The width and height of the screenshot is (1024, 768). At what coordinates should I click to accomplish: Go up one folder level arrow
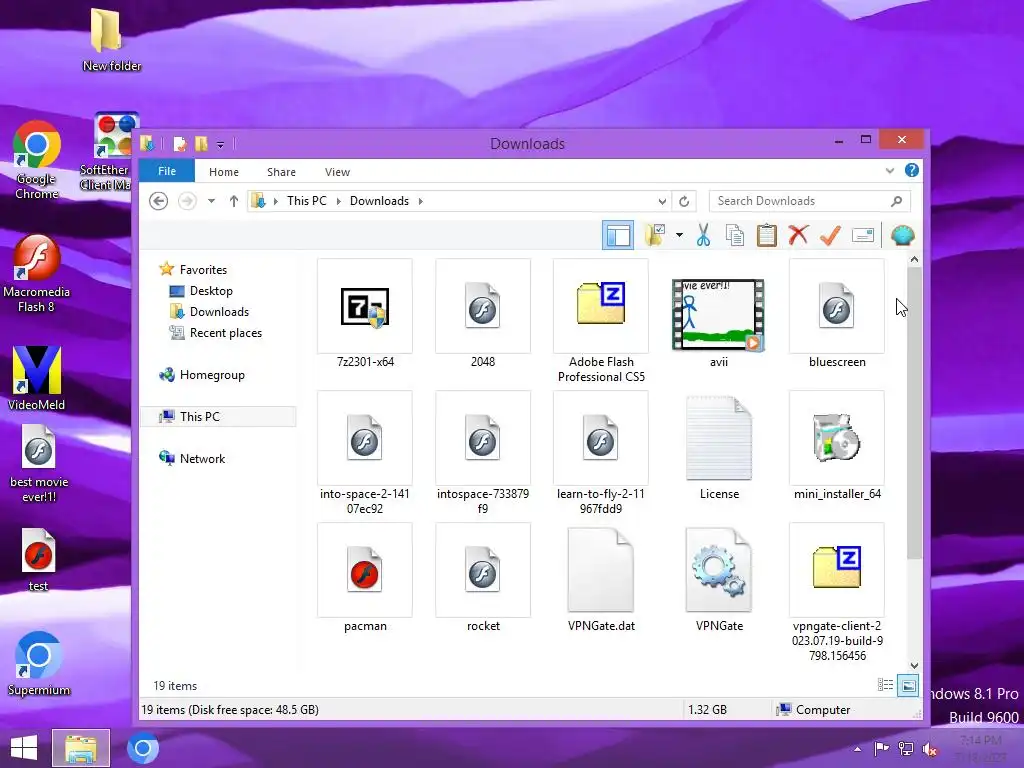tap(234, 200)
